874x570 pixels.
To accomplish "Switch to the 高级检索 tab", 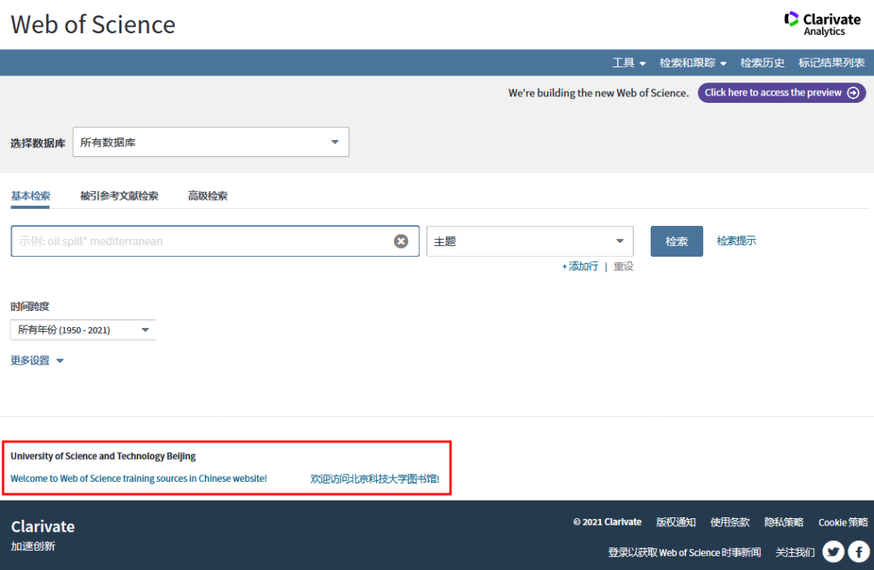I will point(207,196).
